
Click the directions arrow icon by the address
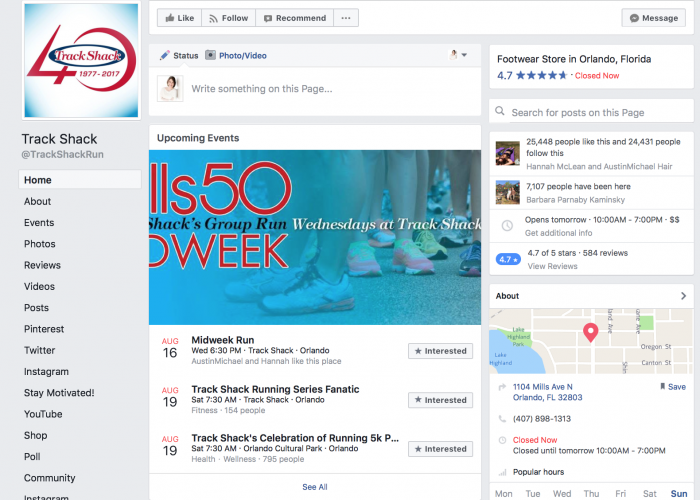tap(502, 387)
